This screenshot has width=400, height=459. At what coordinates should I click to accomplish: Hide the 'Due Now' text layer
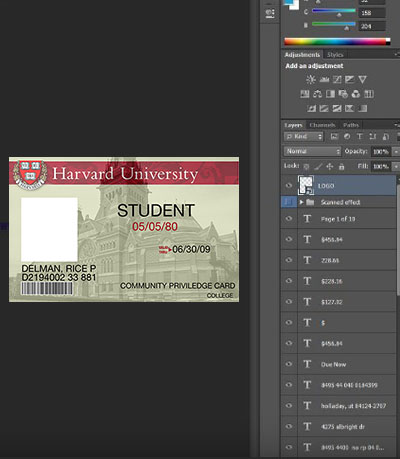289,364
